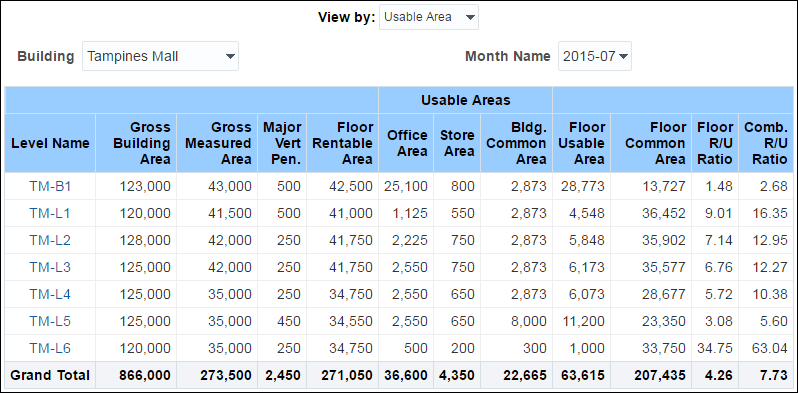Viewport: 798px width, 393px height.
Task: Select the 63,615 grand total cell
Action: [582, 376]
